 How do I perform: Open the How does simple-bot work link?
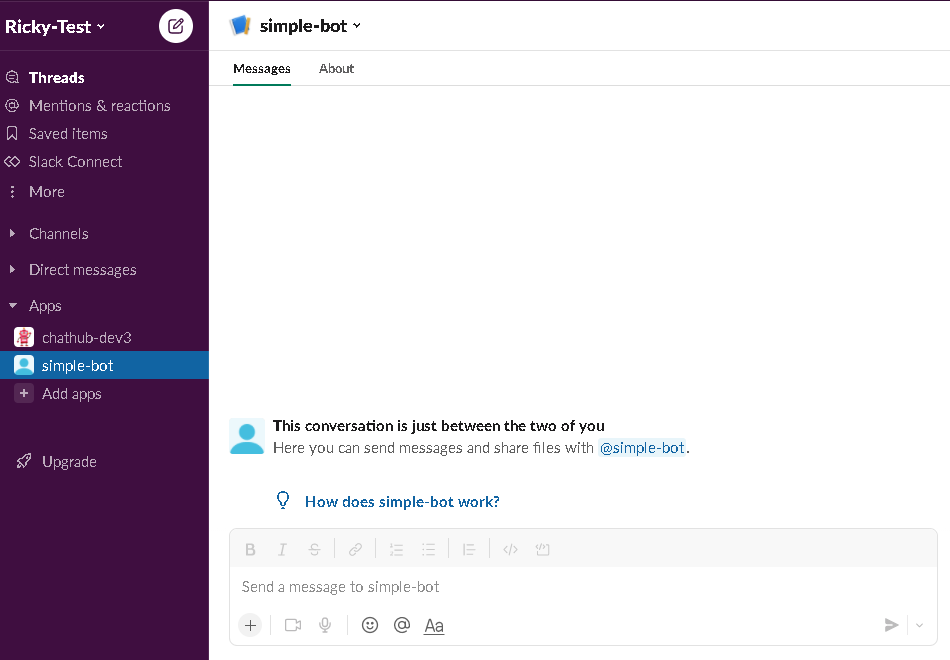coord(402,501)
